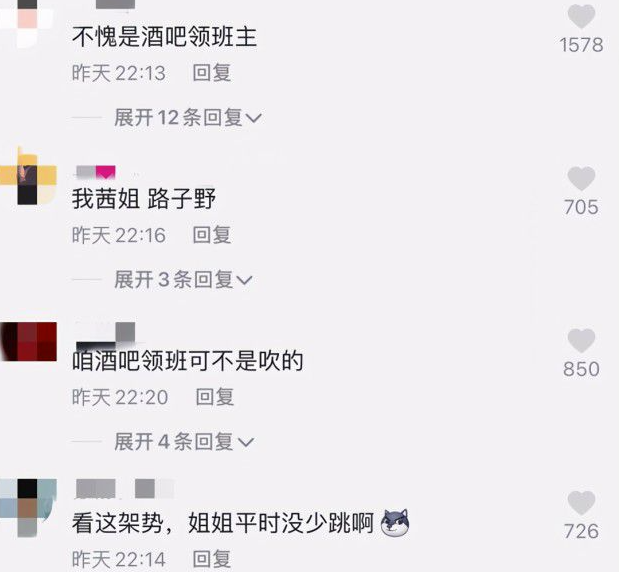Expand 展开3条回复 replies
Image resolution: width=641 pixels, height=572 pixels.
[x=183, y=280]
